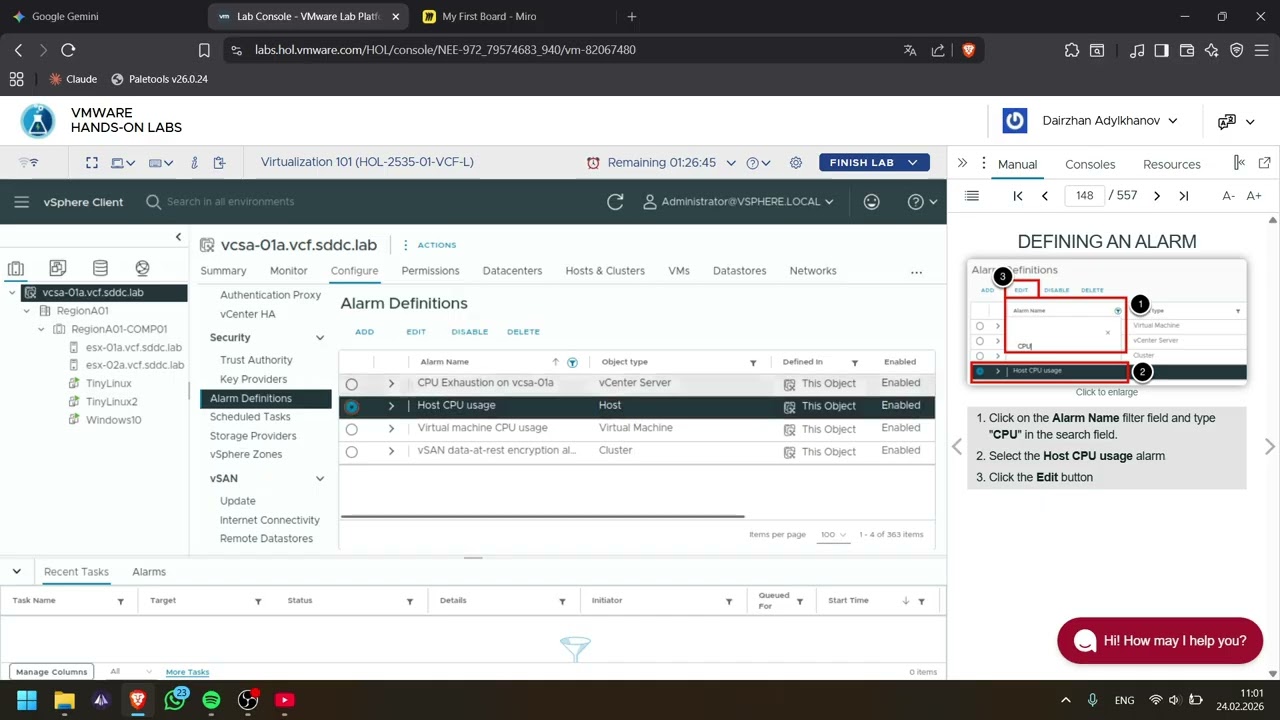Refresh the vSphere Client view
This screenshot has width=1280, height=720.
pos(615,202)
